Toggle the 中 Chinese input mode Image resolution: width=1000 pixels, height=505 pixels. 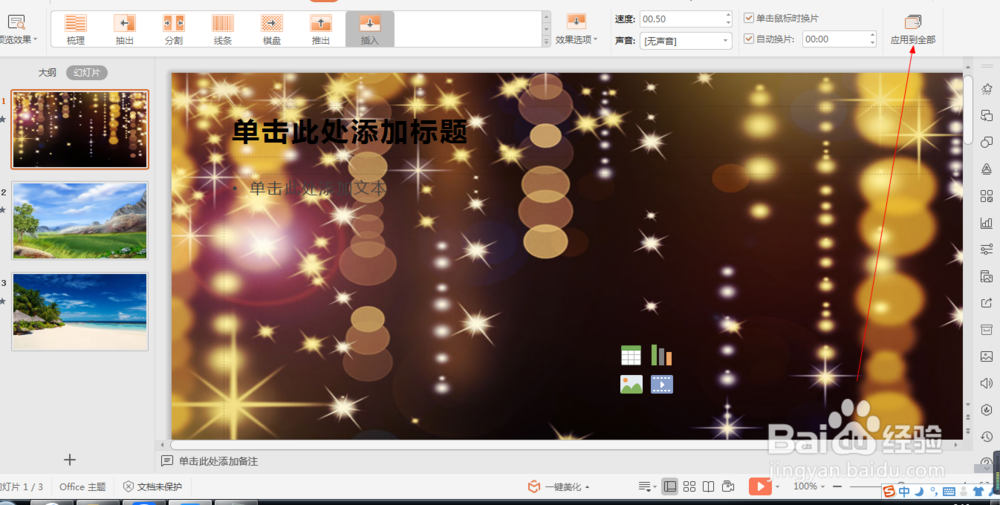coord(904,492)
